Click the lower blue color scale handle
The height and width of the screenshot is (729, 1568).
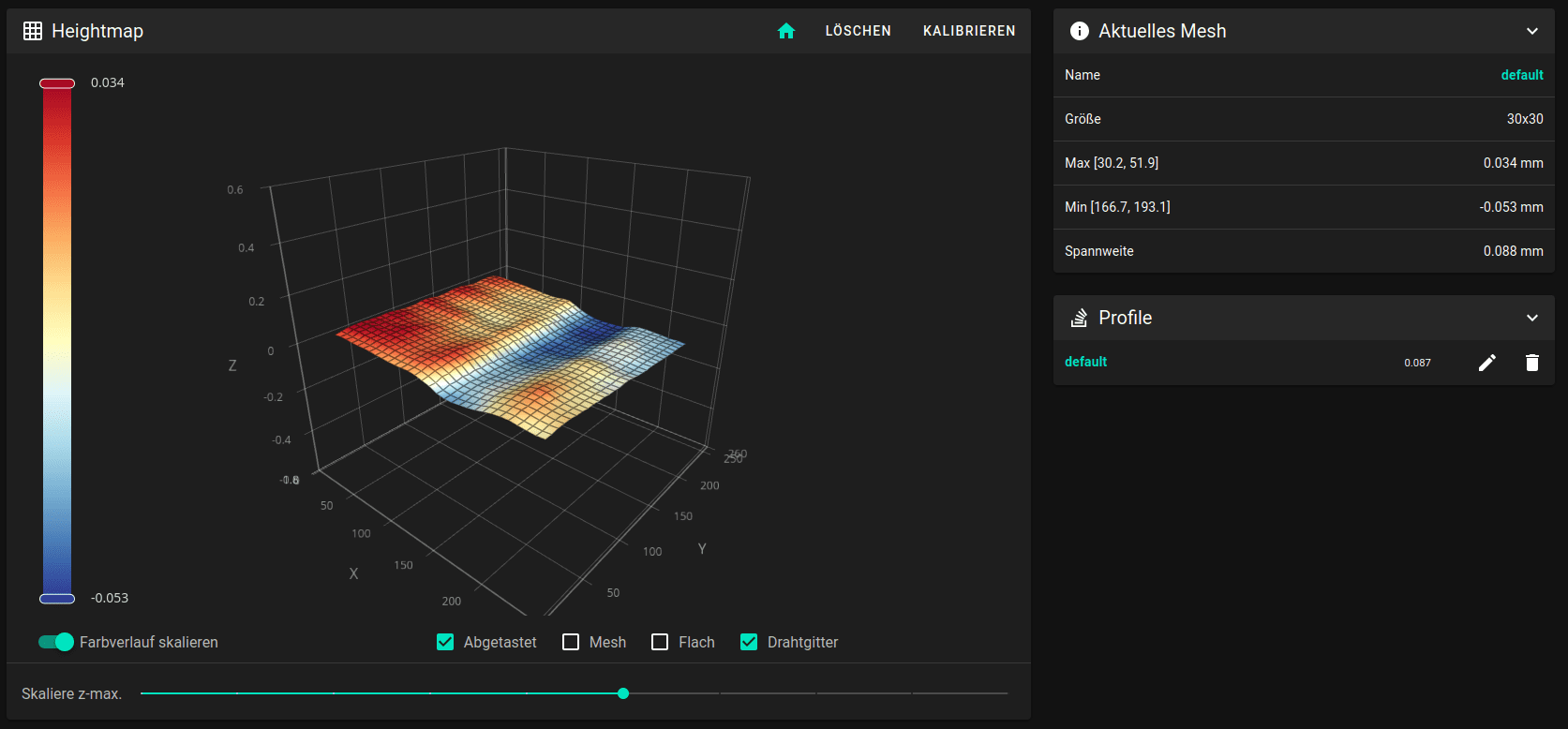pyautogui.click(x=57, y=599)
